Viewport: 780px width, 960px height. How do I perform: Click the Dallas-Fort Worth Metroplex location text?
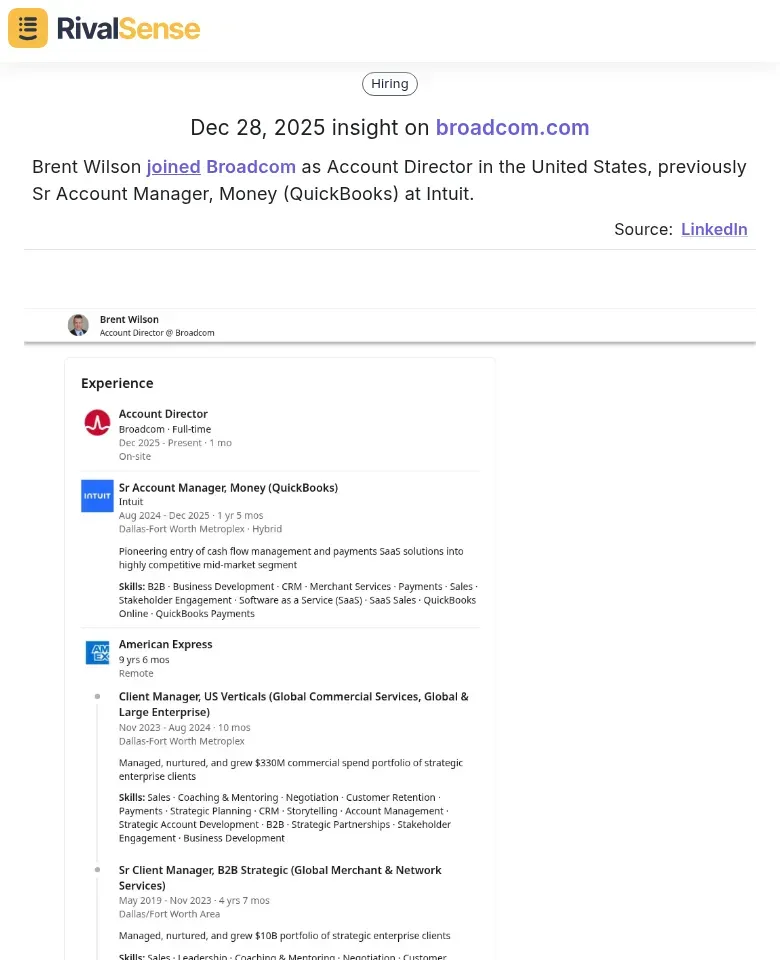tap(180, 528)
